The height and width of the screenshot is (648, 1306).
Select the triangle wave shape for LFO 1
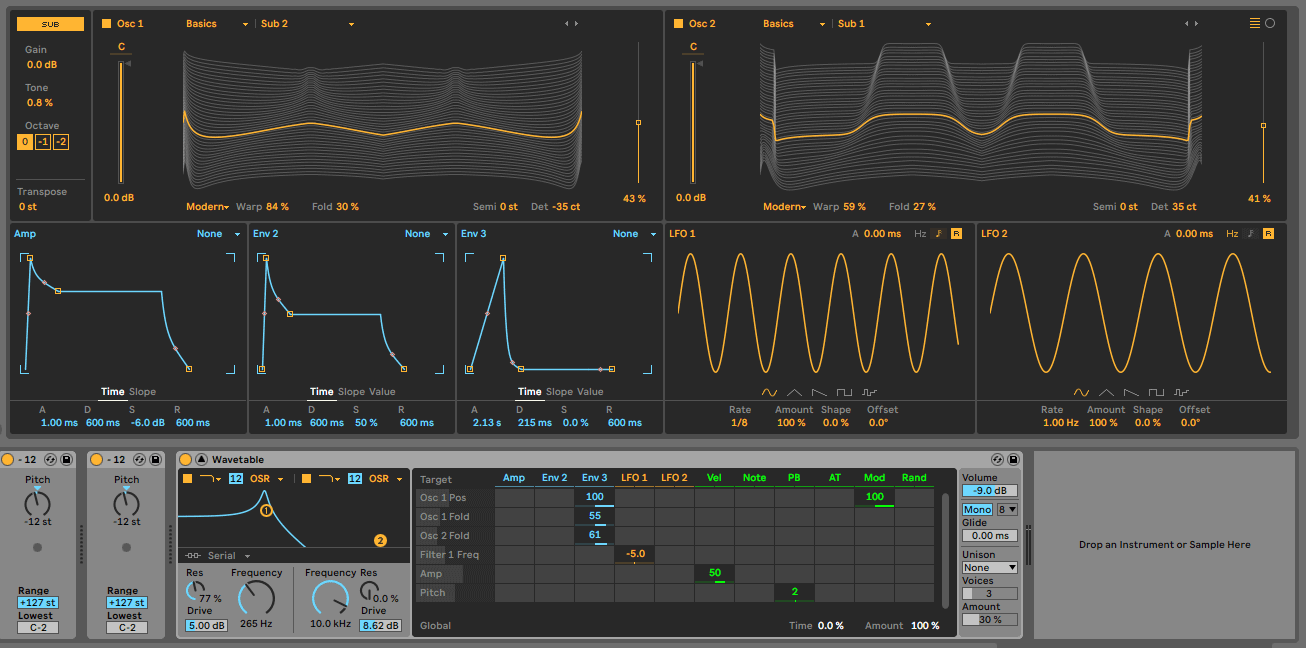pyautogui.click(x=794, y=392)
